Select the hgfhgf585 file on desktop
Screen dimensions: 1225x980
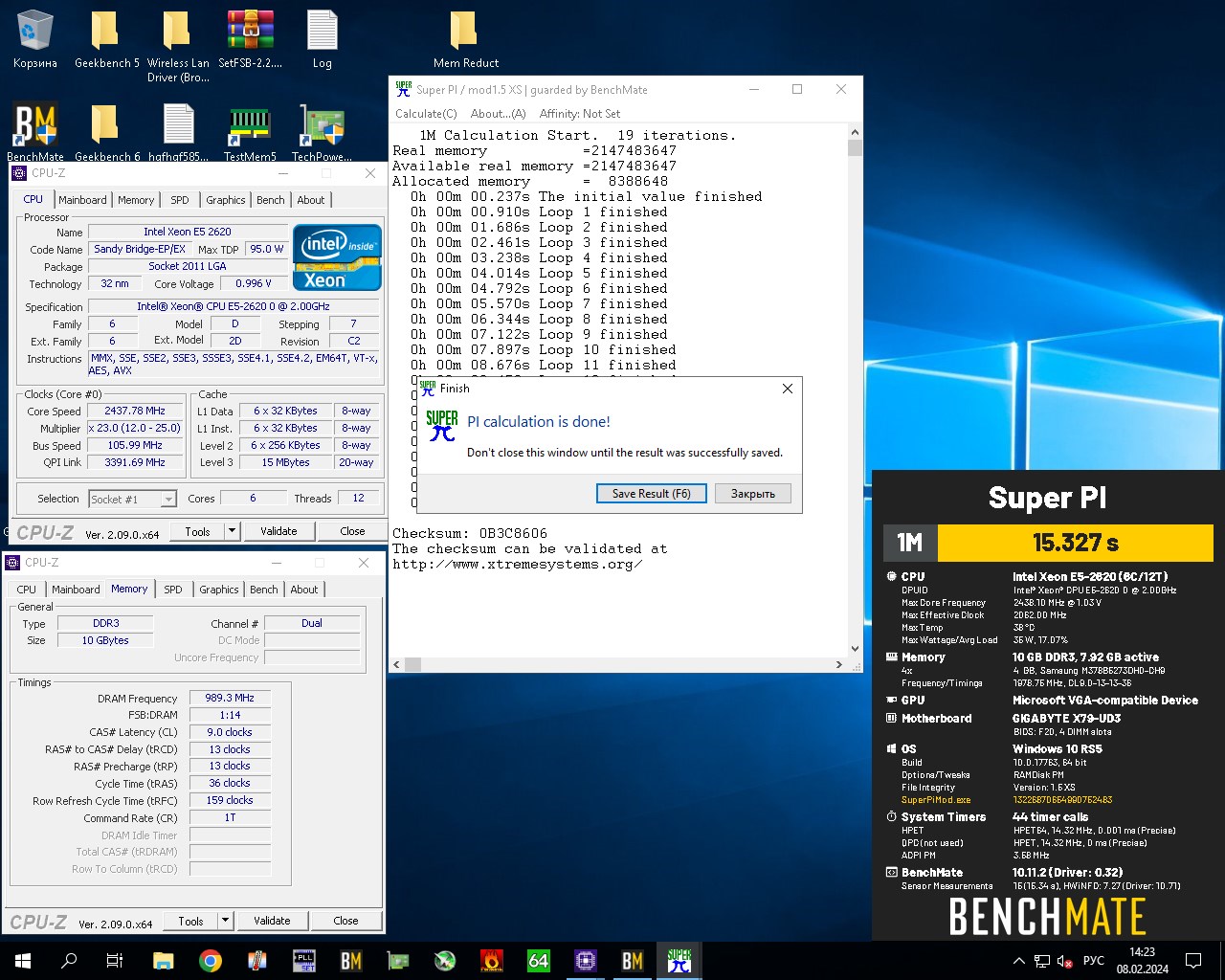178,132
